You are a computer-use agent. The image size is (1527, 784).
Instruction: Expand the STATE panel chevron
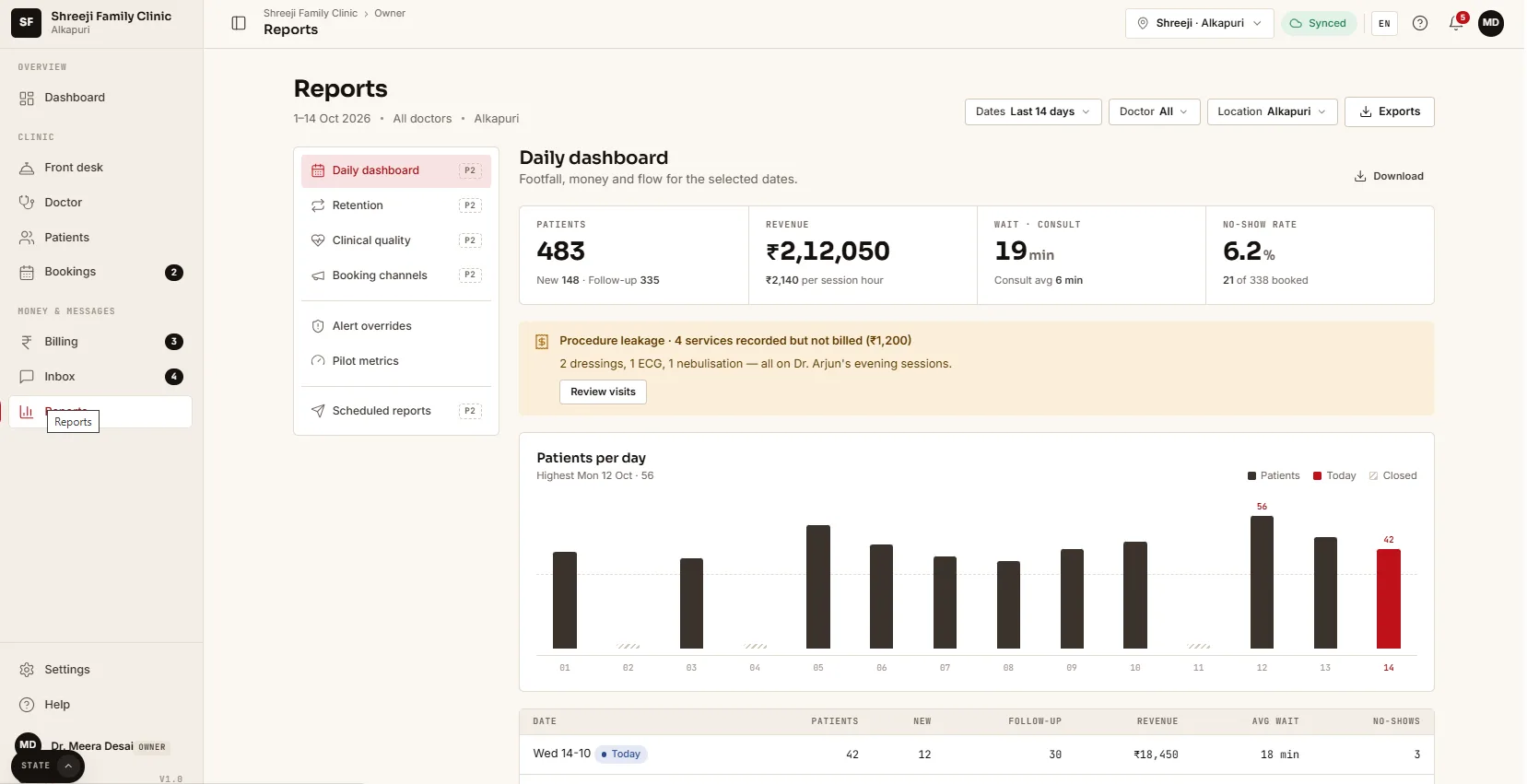pyautogui.click(x=68, y=766)
